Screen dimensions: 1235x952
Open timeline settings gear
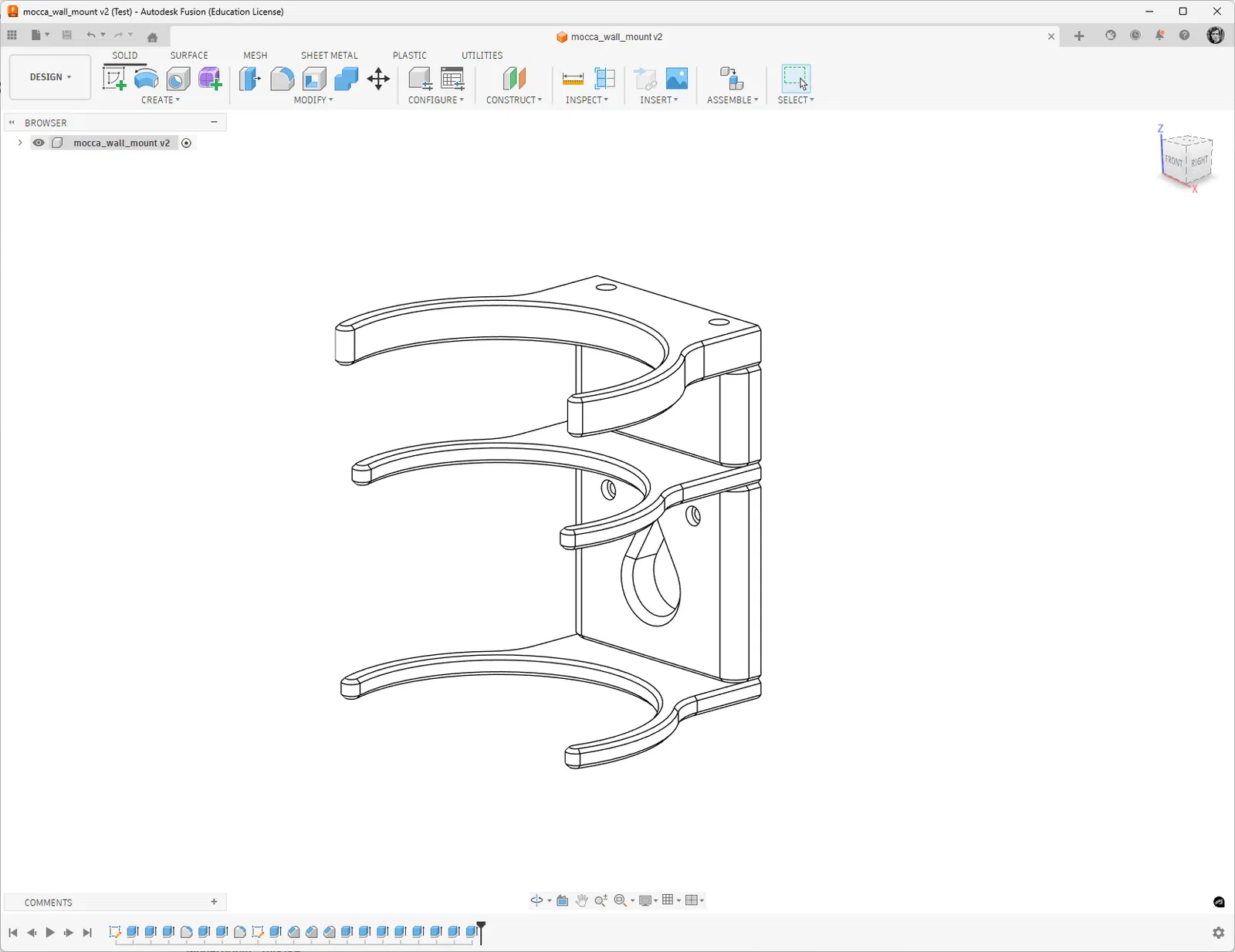coord(1219,933)
